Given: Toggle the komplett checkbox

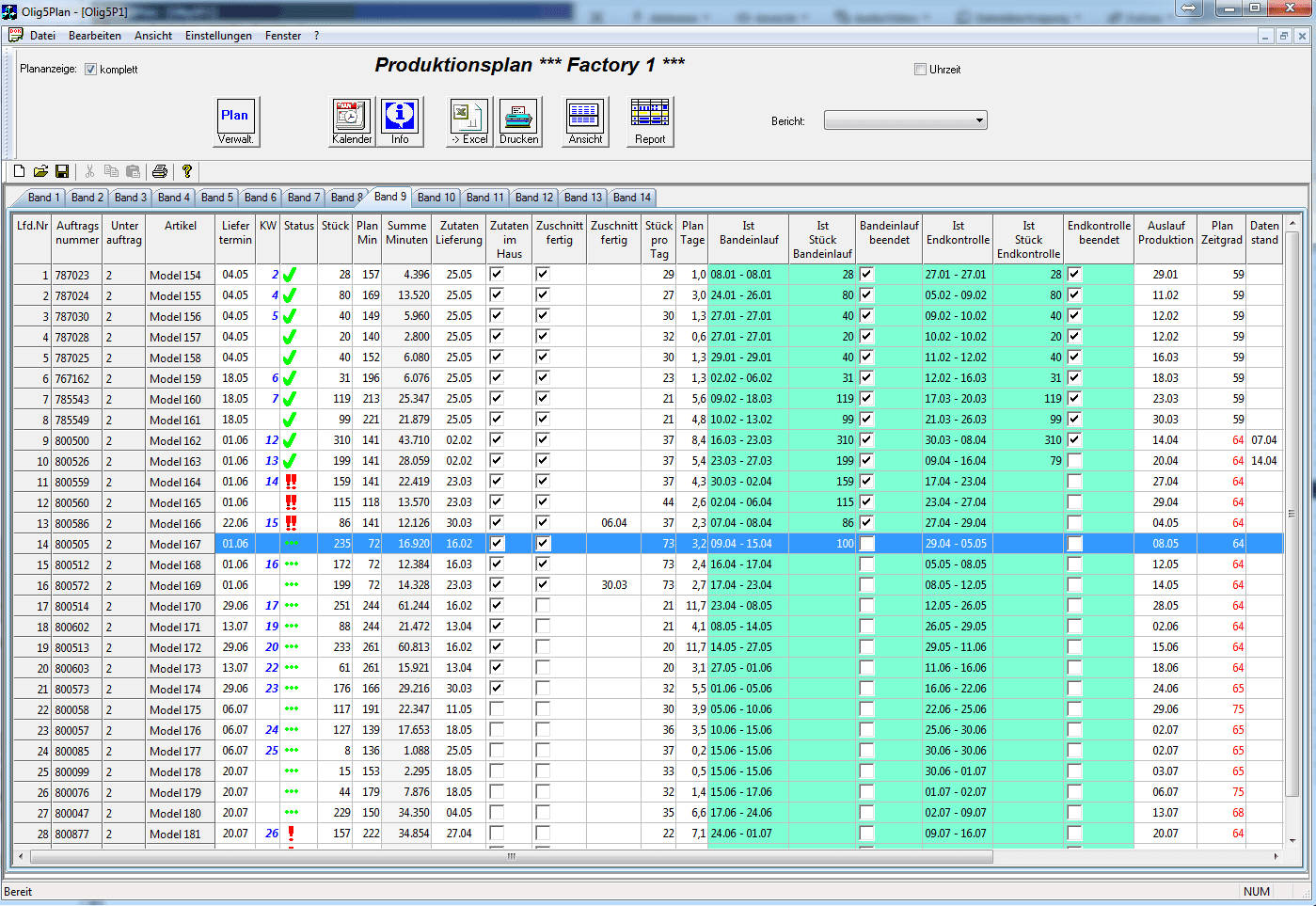Looking at the screenshot, I should (x=91, y=70).
